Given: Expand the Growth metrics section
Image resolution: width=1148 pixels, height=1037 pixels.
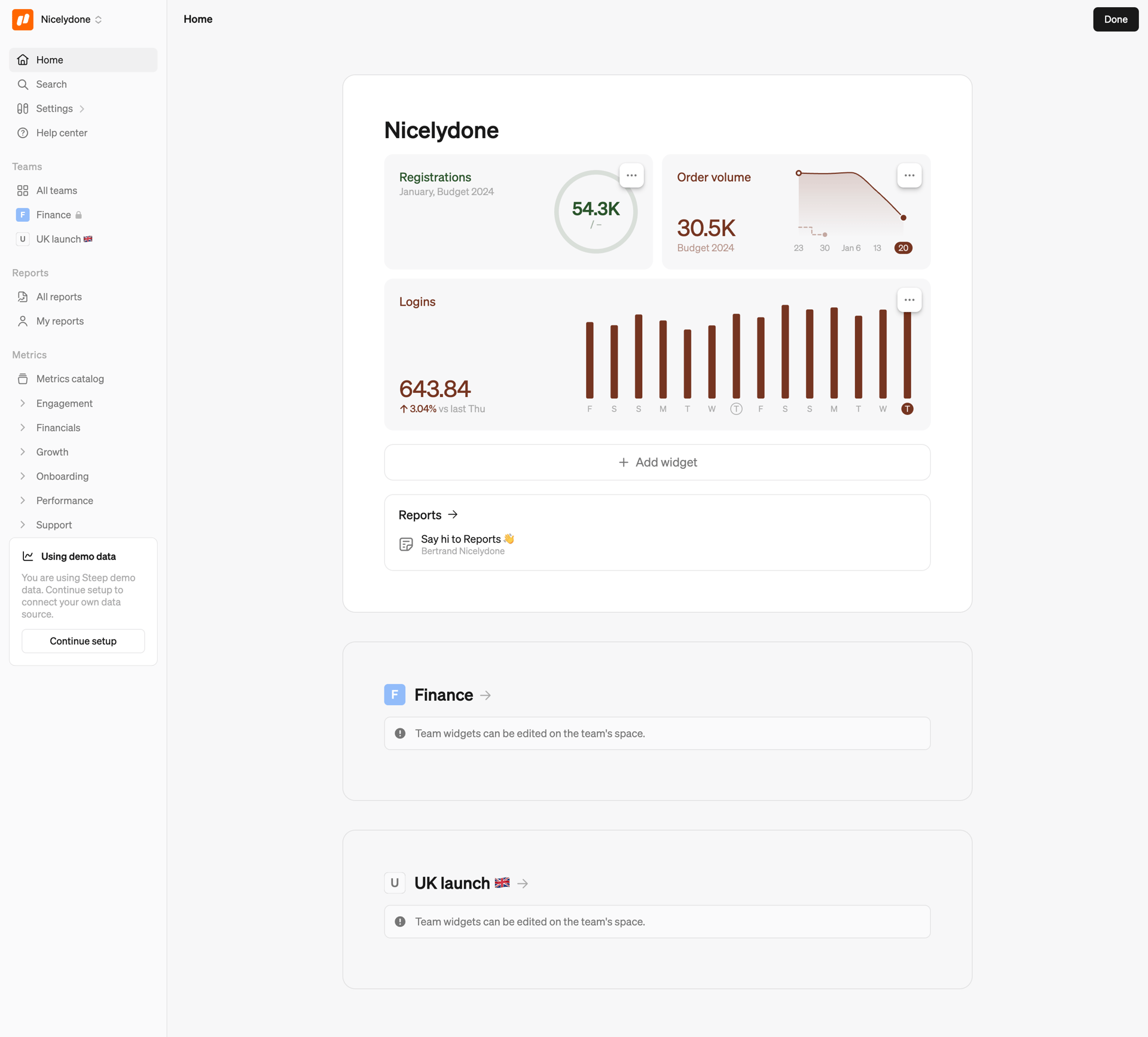Looking at the screenshot, I should 23,452.
